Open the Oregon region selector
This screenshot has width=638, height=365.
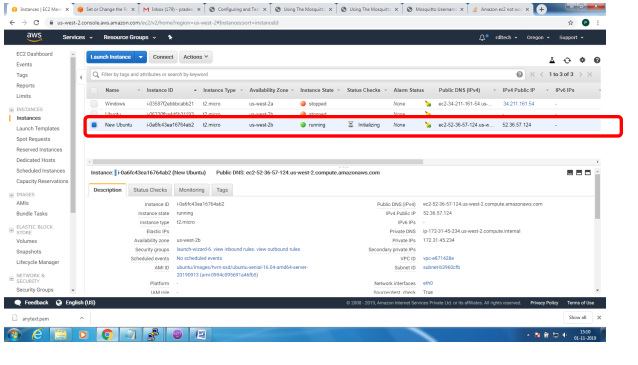[538, 37]
